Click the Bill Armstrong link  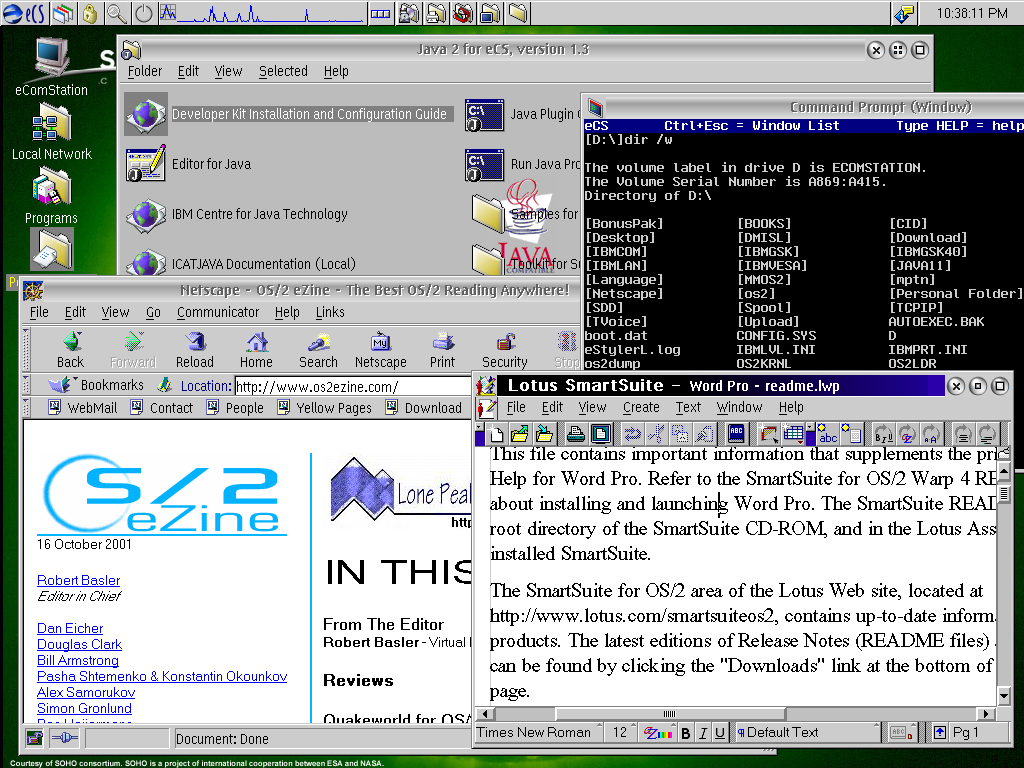click(78, 660)
